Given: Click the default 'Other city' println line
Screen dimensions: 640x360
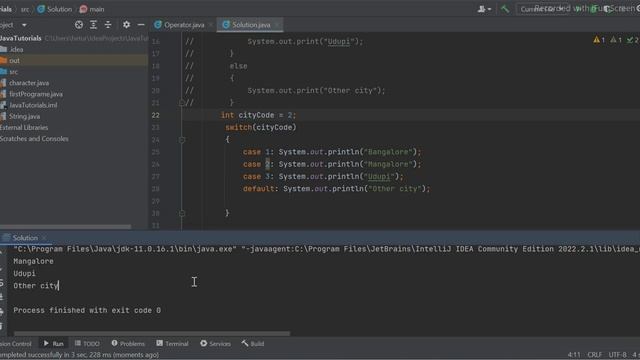Looking at the screenshot, I should 336,189.
